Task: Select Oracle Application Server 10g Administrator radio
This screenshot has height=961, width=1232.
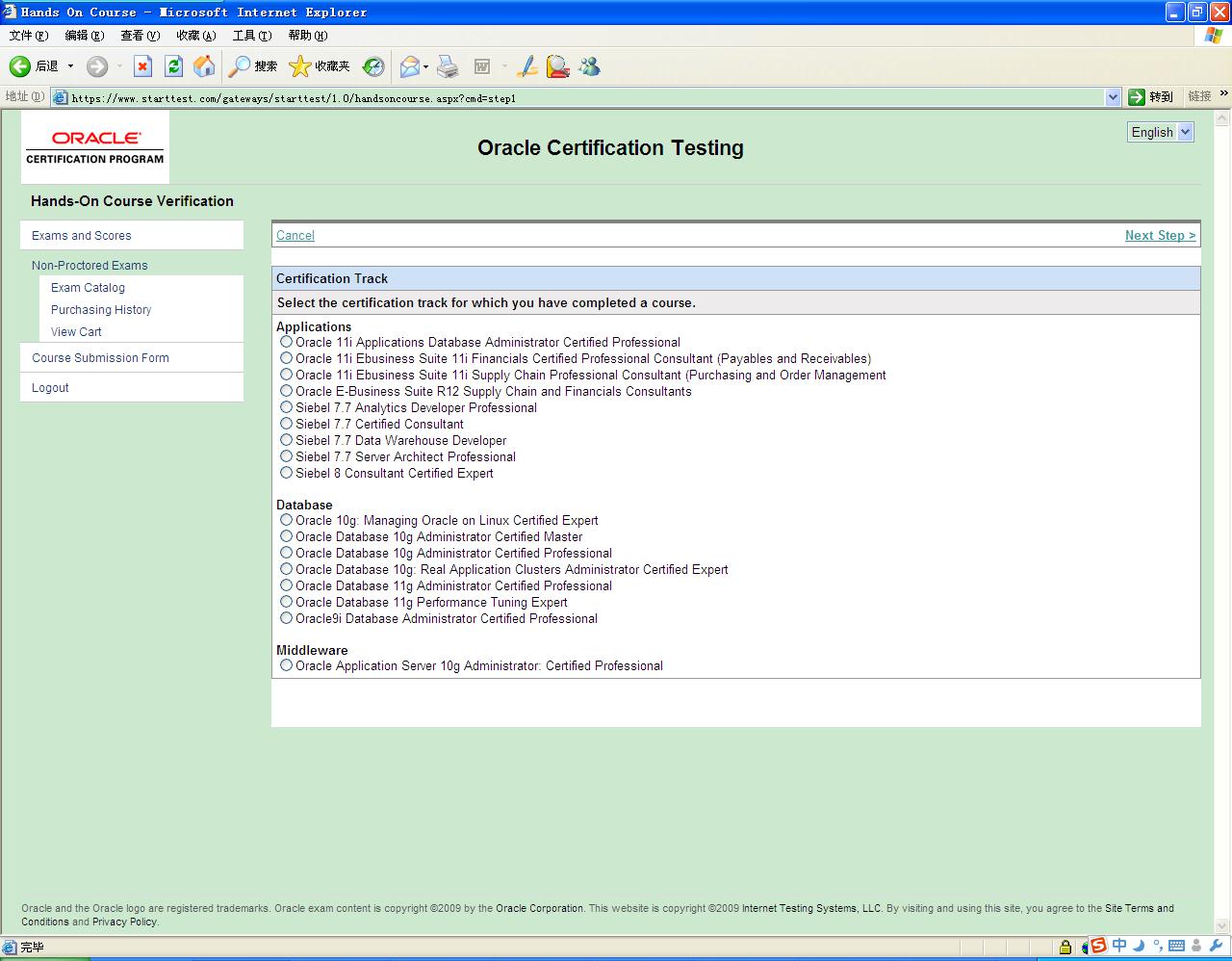Action: (286, 665)
